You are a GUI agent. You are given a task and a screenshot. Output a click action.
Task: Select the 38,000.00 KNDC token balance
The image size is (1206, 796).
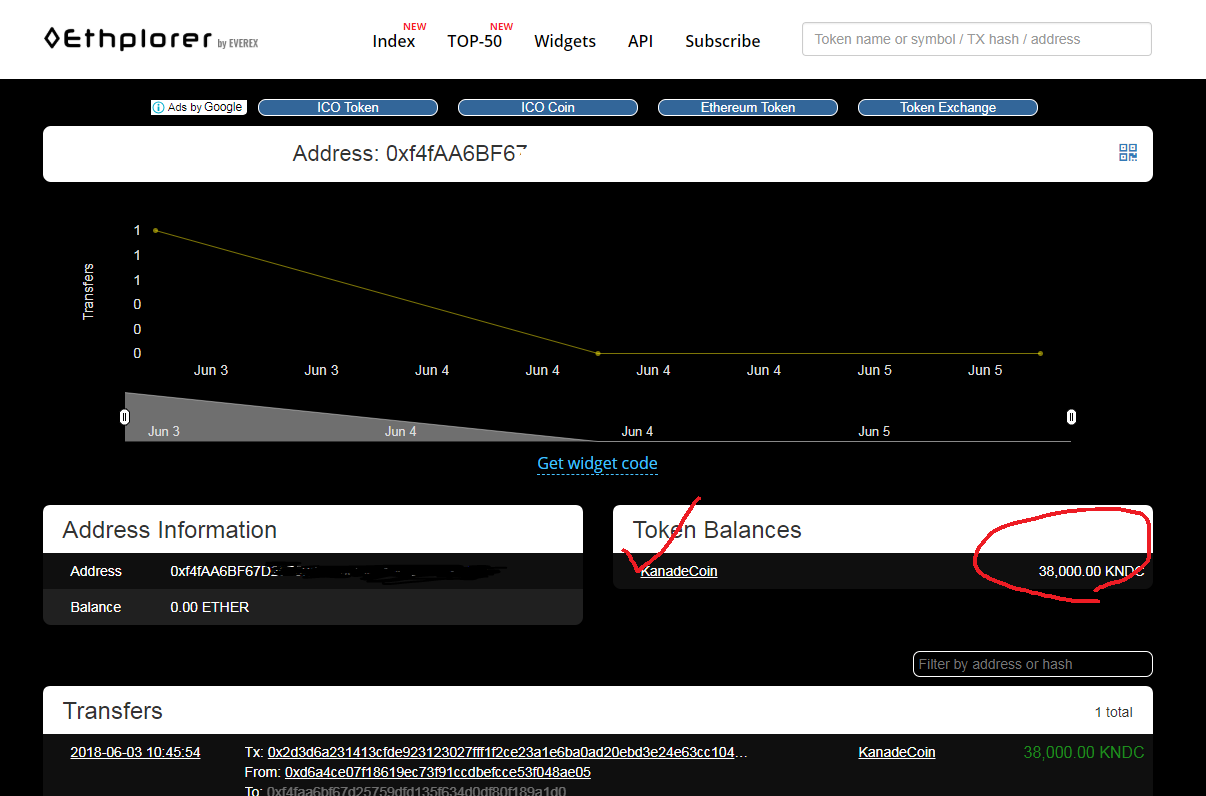tap(1091, 571)
